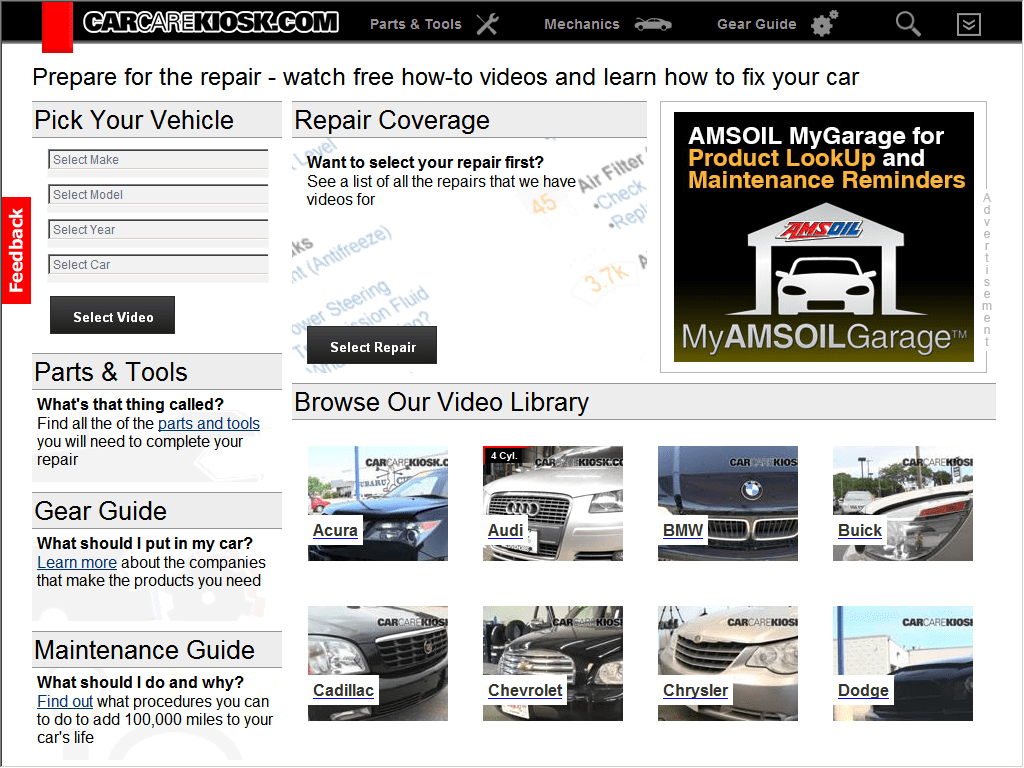Click the Parts & Tools section heading
The width and height of the screenshot is (1024, 768).
(x=111, y=372)
